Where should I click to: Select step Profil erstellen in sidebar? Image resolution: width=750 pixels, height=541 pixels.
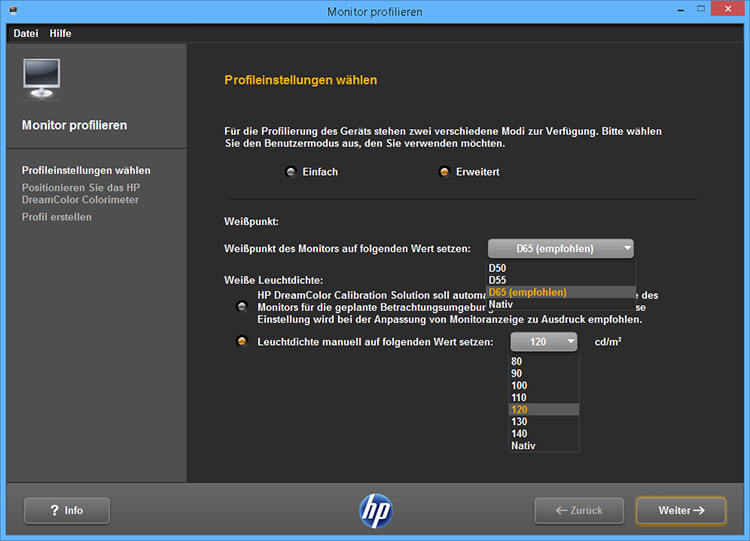pos(56,217)
